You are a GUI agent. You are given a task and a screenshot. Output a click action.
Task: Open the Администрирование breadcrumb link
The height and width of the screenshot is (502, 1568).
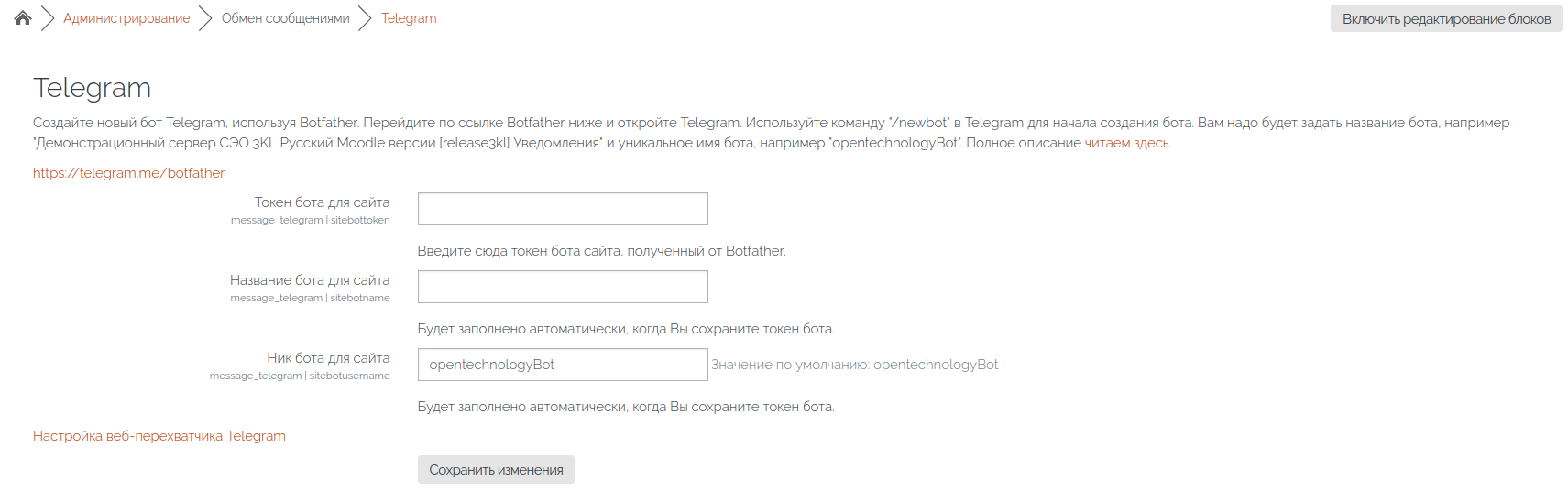(126, 18)
